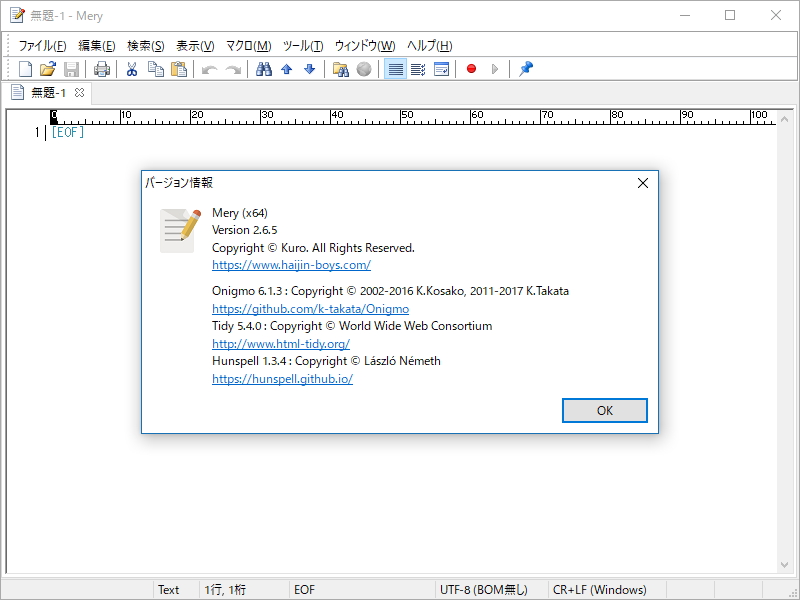Toggle wrap at specified width icon
800x600 pixels.
tap(418, 69)
